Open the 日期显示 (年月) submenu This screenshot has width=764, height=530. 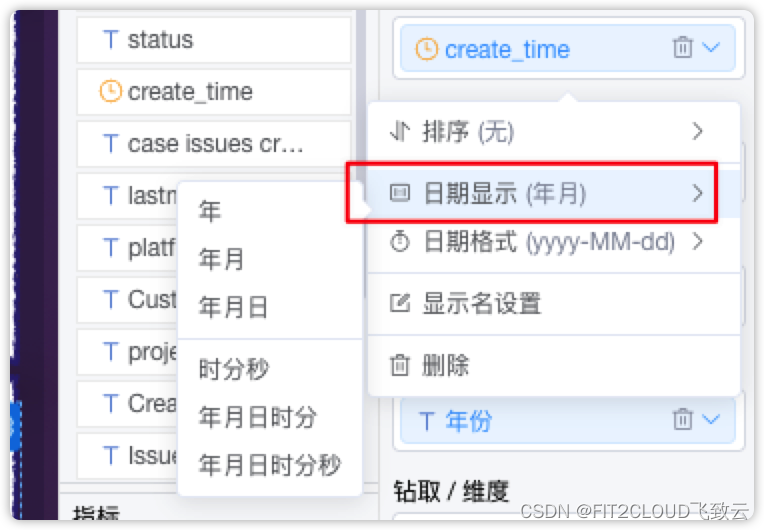point(554,193)
